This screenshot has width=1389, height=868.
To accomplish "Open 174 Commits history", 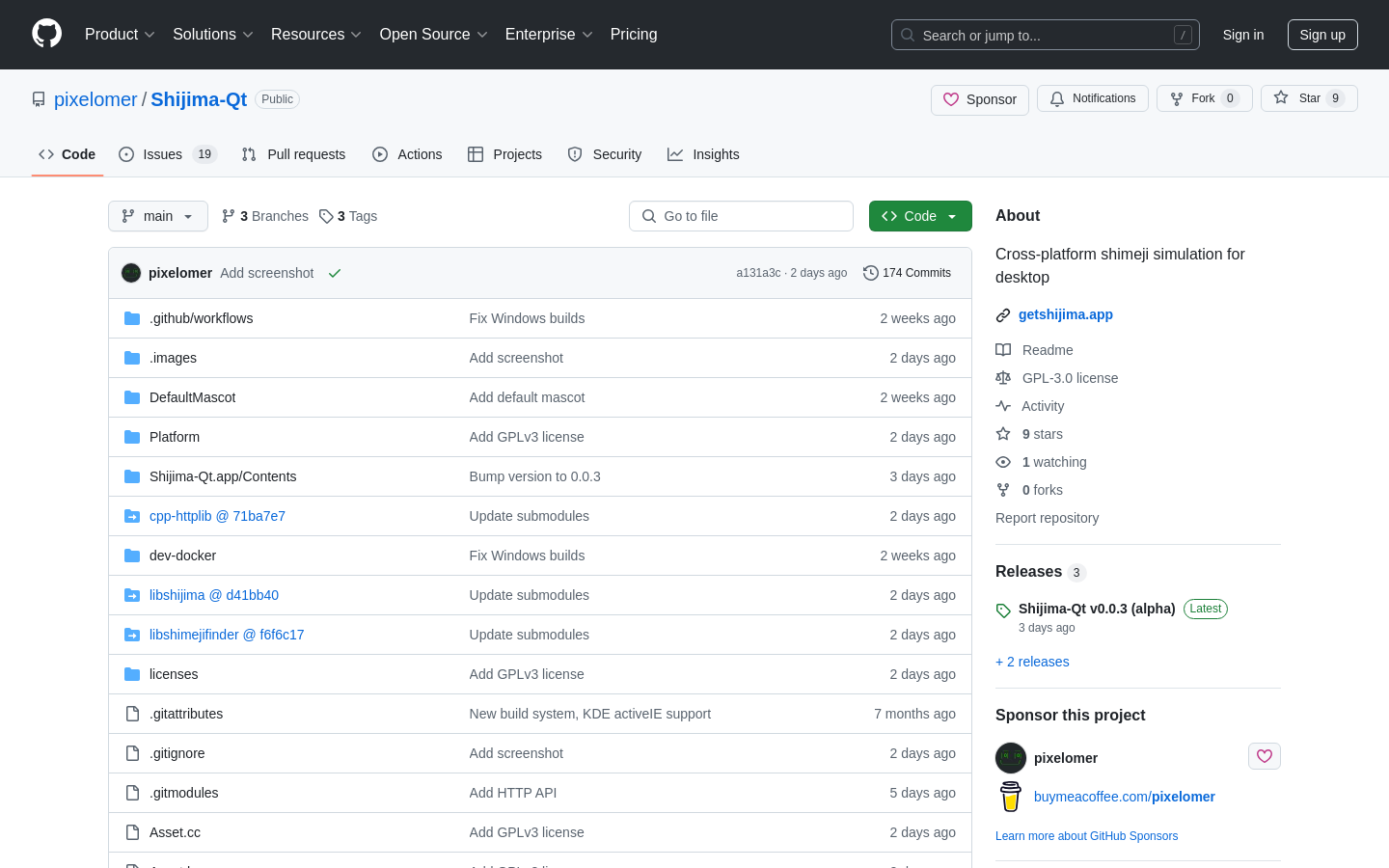I will point(907,273).
